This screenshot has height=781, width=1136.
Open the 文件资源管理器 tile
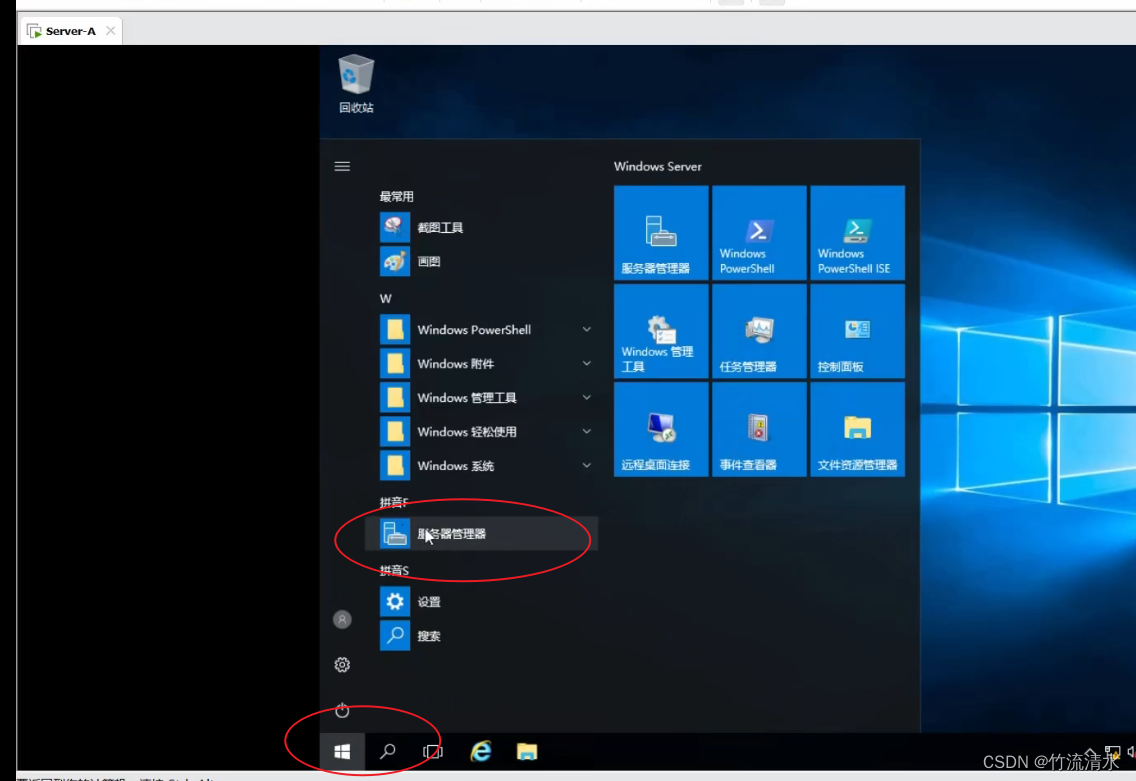[x=857, y=429]
